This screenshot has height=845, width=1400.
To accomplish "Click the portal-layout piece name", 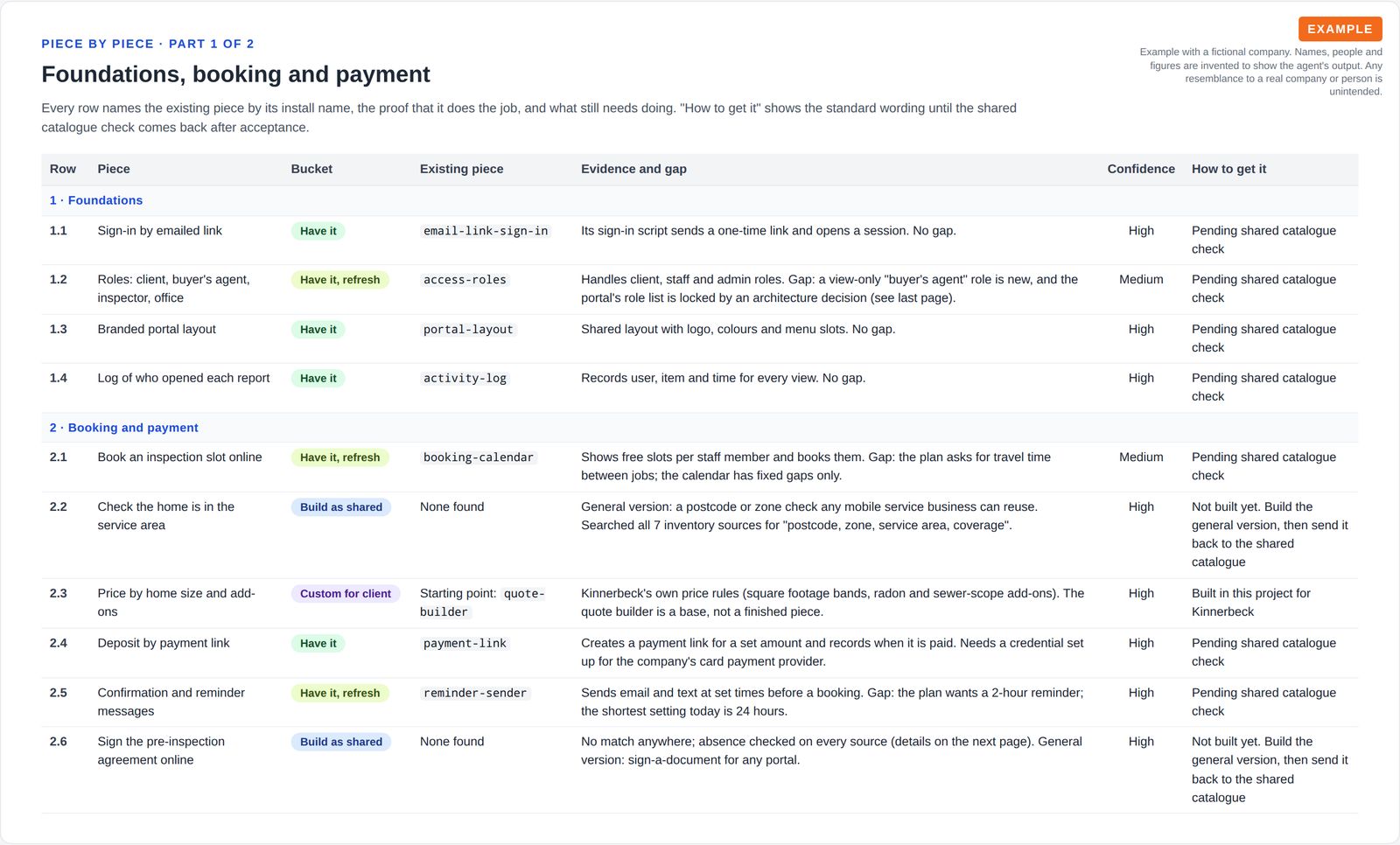I will (468, 330).
